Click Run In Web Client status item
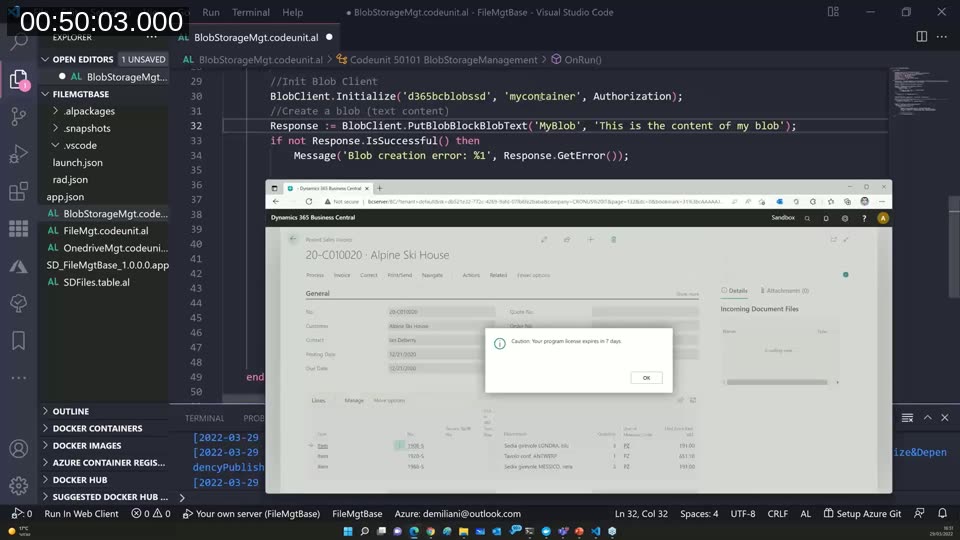Viewport: 960px width, 540px height. tap(81, 514)
